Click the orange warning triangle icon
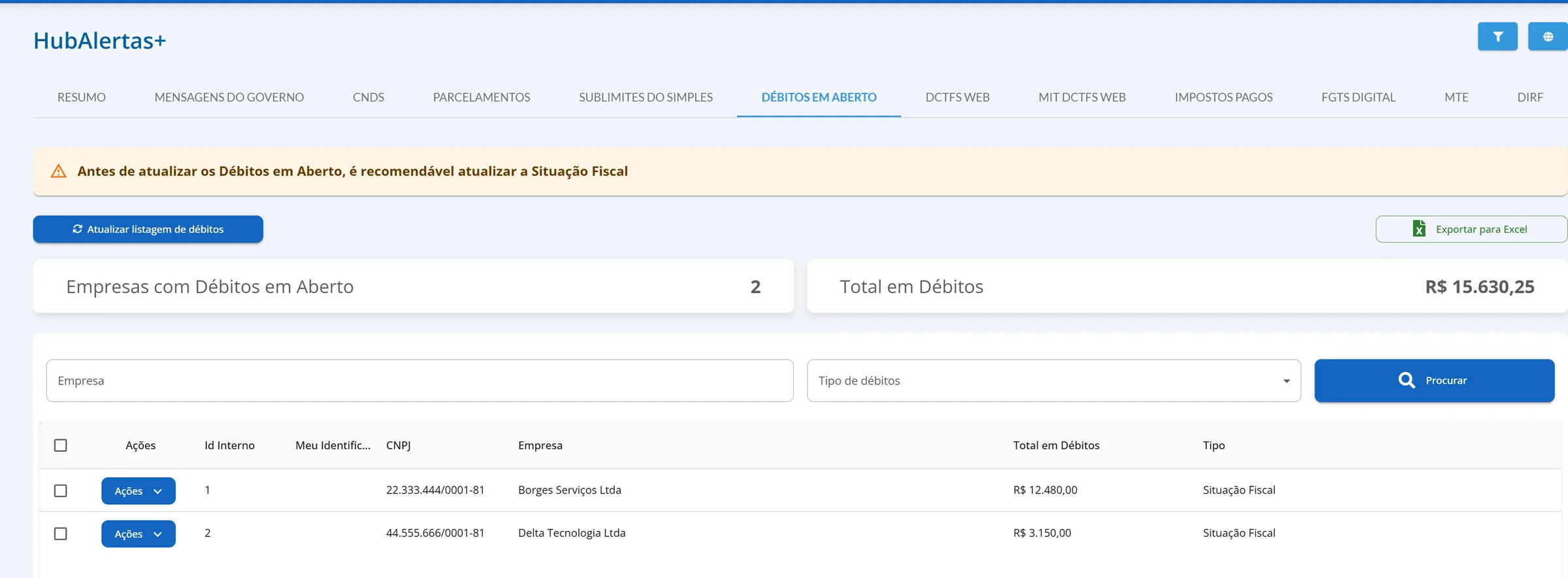This screenshot has width=1568, height=578. click(59, 171)
